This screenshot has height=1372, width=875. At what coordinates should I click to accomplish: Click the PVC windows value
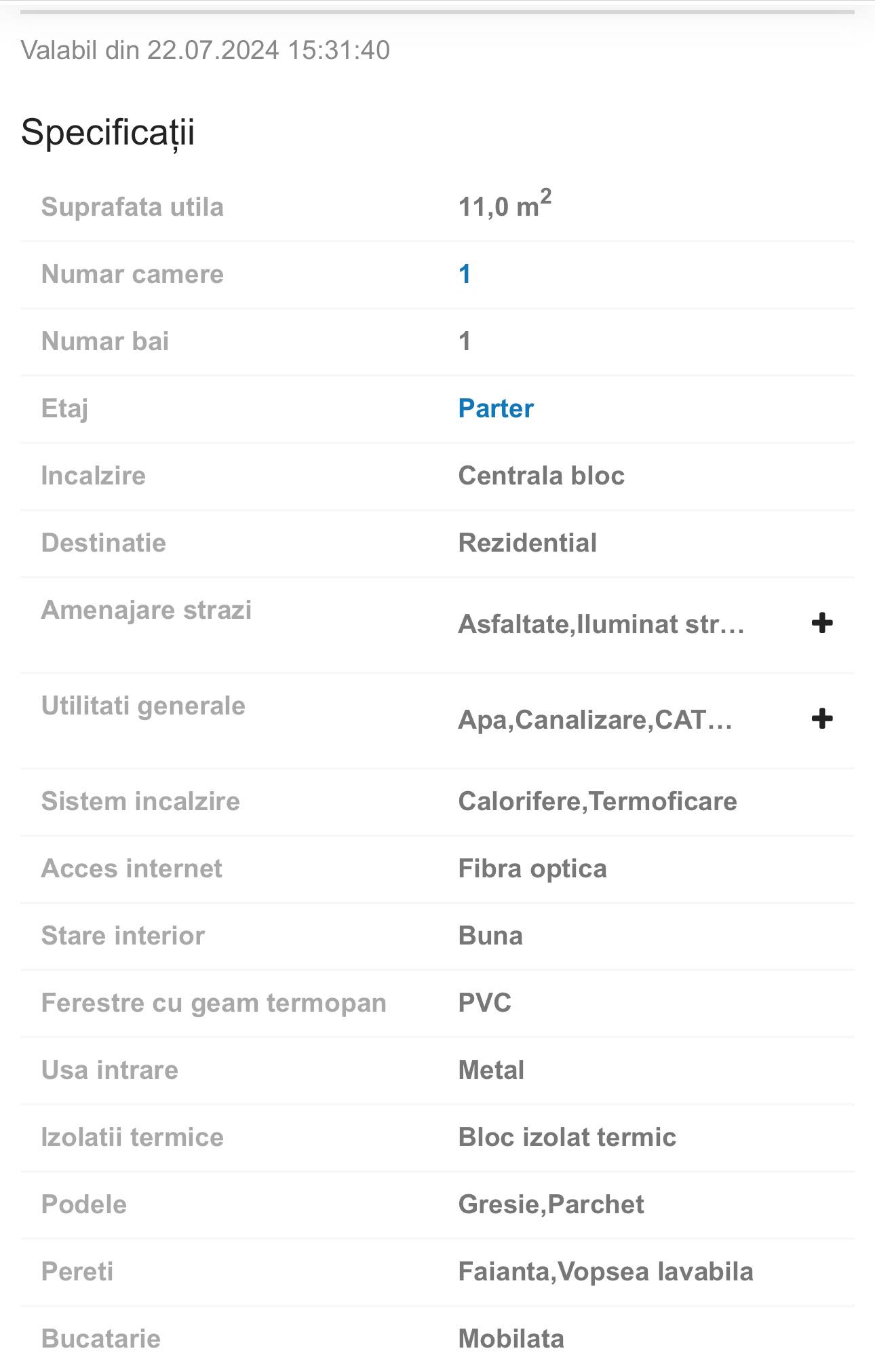(x=485, y=1003)
